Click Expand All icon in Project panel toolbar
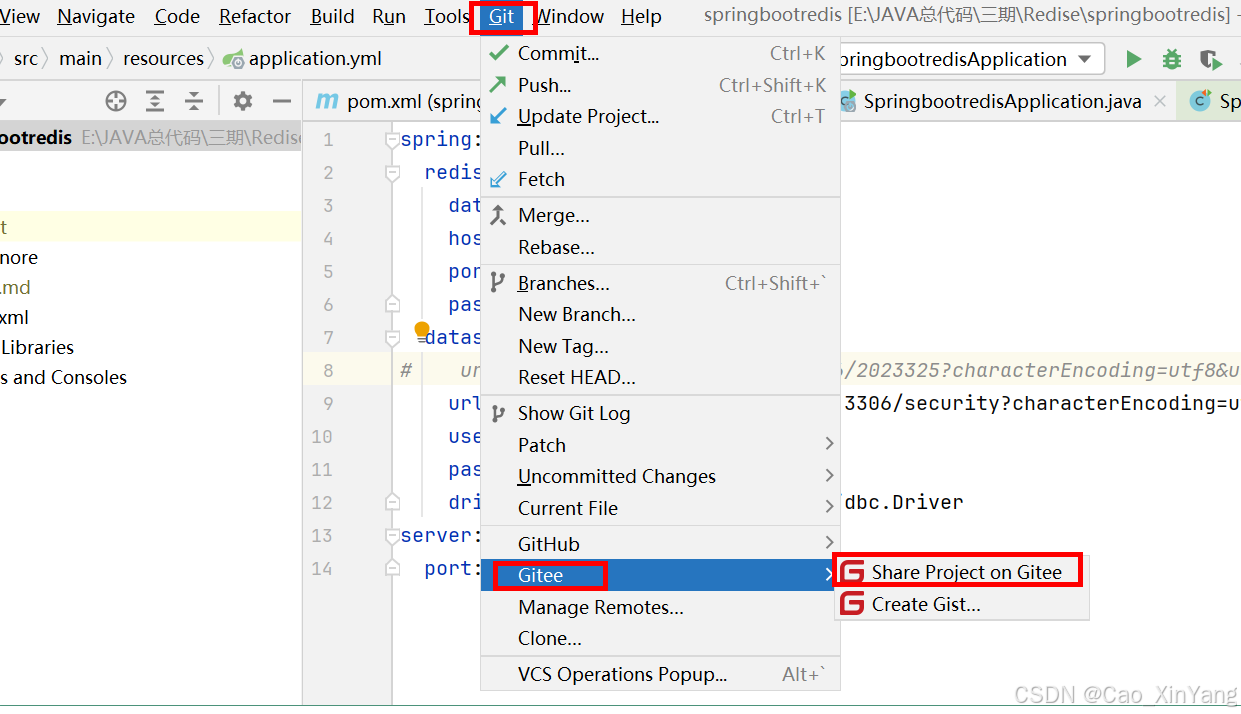 pyautogui.click(x=155, y=101)
